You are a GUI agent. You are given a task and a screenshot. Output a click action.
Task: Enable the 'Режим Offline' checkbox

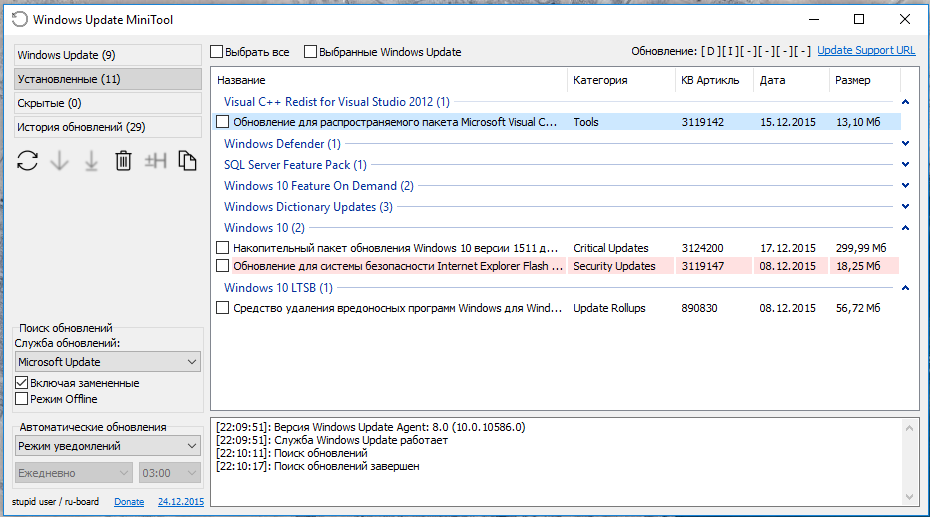[22, 399]
